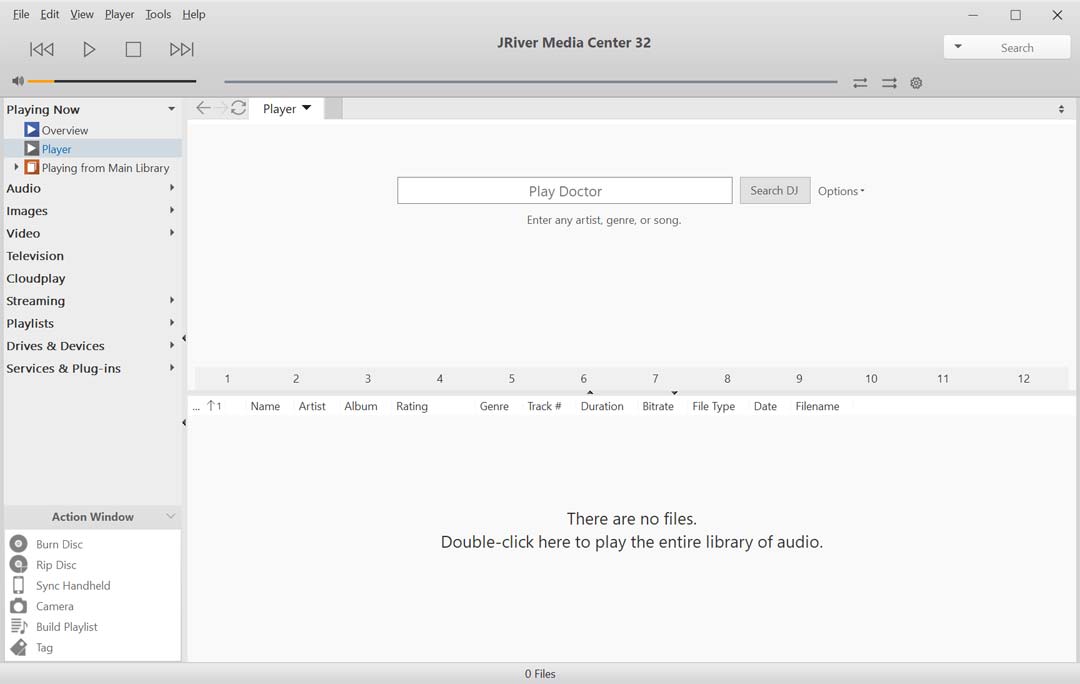Click the Build Playlist icon

19,626
